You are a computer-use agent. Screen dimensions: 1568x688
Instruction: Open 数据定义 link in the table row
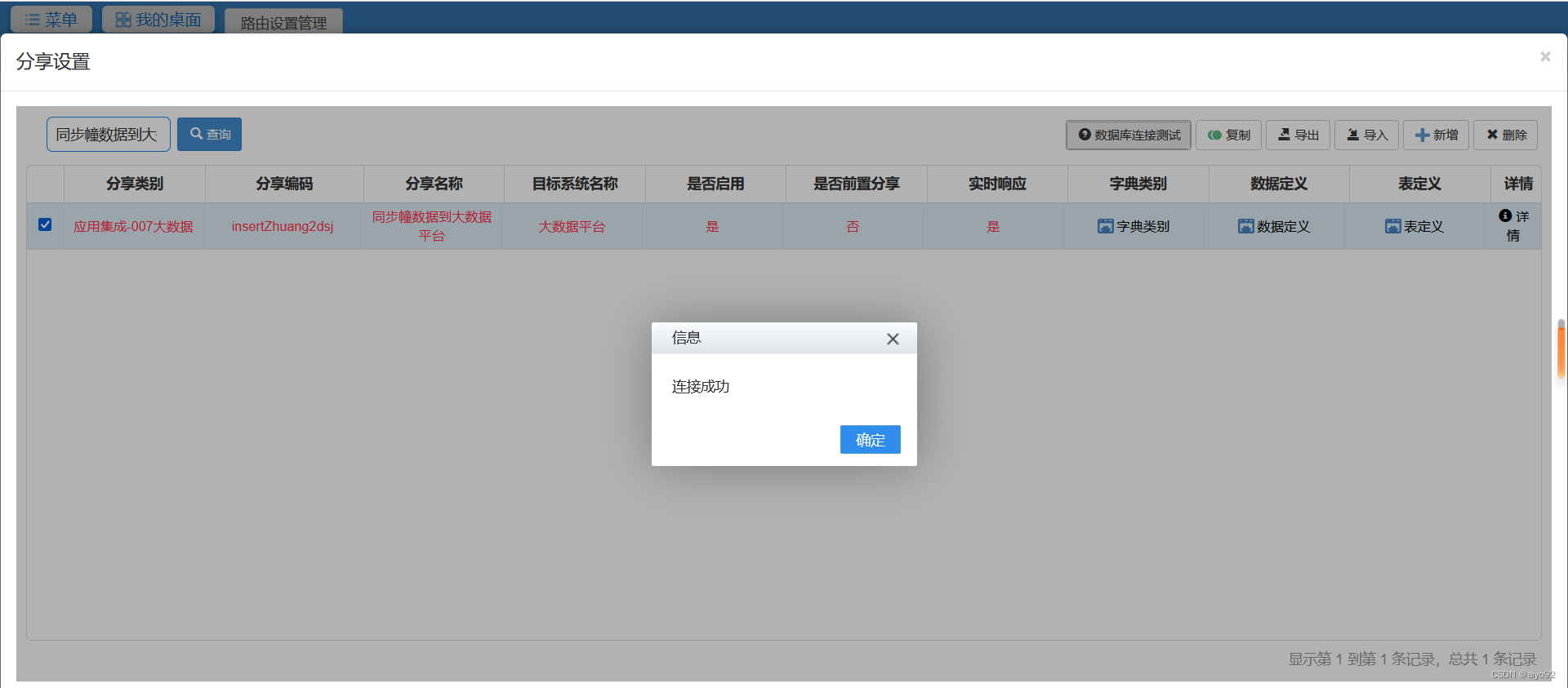[x=1274, y=226]
